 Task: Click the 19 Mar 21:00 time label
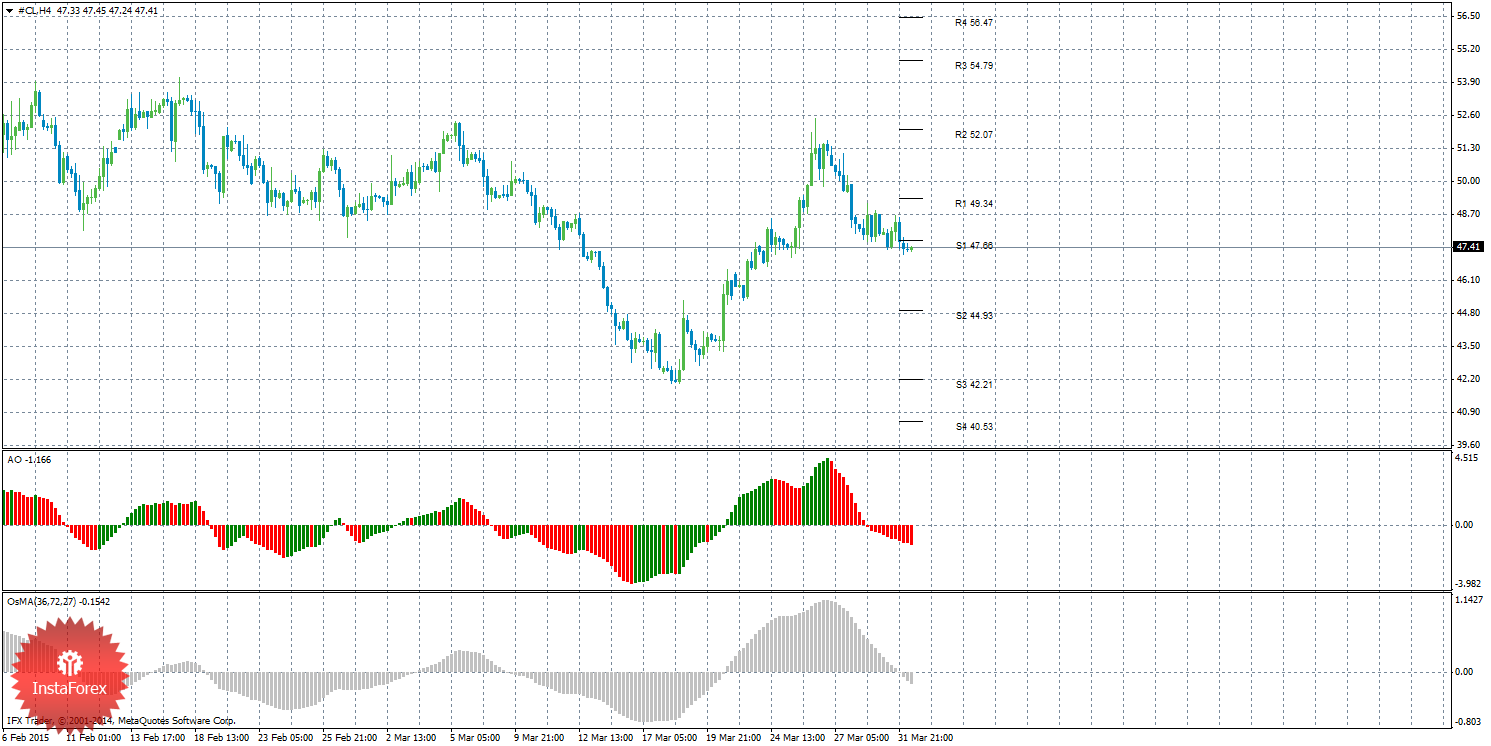734,739
